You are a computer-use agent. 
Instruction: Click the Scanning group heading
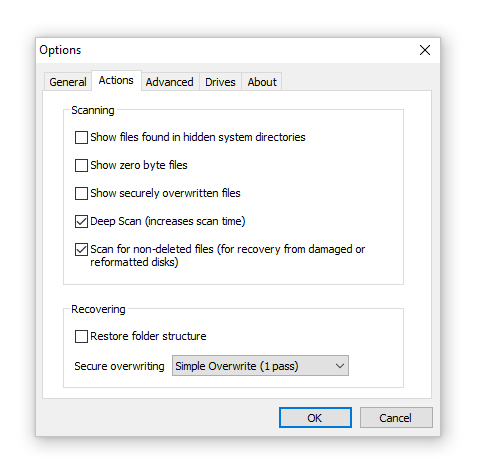tap(93, 110)
